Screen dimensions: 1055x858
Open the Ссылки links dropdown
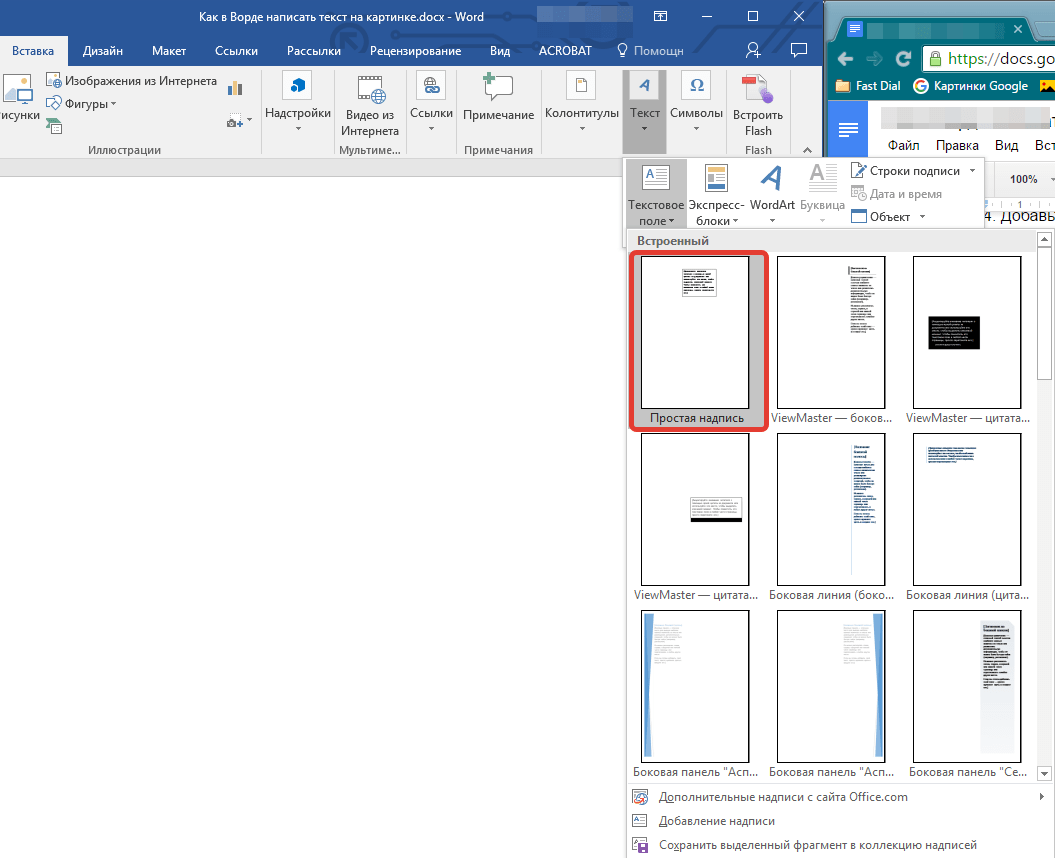431,99
